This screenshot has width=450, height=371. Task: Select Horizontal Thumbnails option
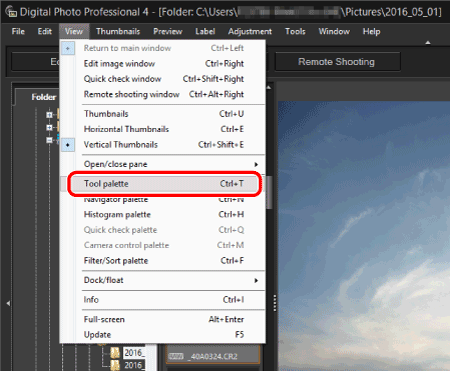click(x=163, y=129)
